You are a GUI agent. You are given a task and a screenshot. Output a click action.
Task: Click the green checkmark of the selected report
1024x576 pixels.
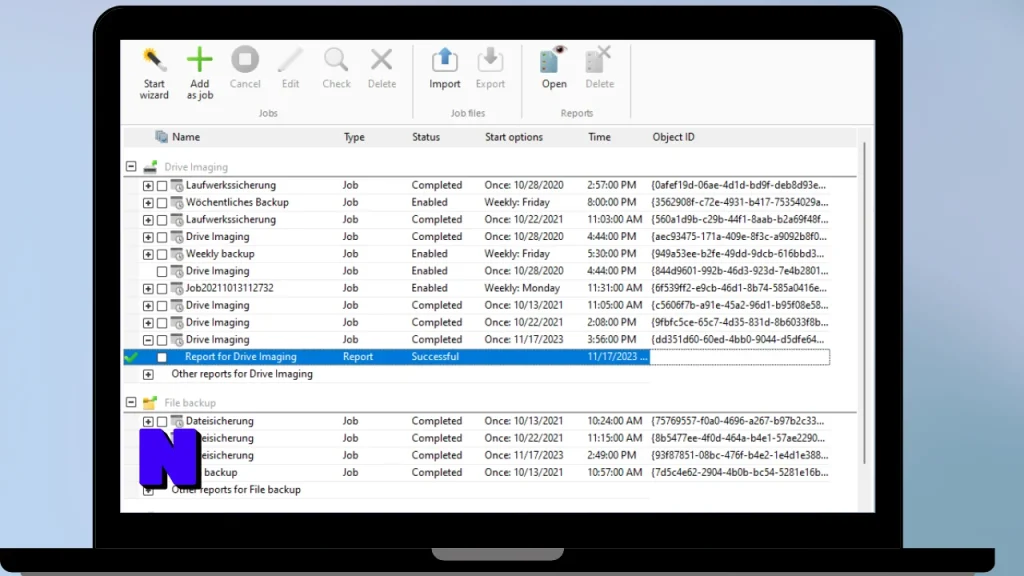(131, 357)
